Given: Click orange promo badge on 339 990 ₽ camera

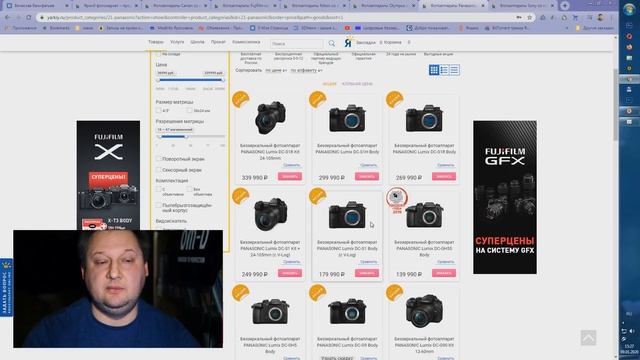Looking at the screenshot, I should tap(240, 99).
